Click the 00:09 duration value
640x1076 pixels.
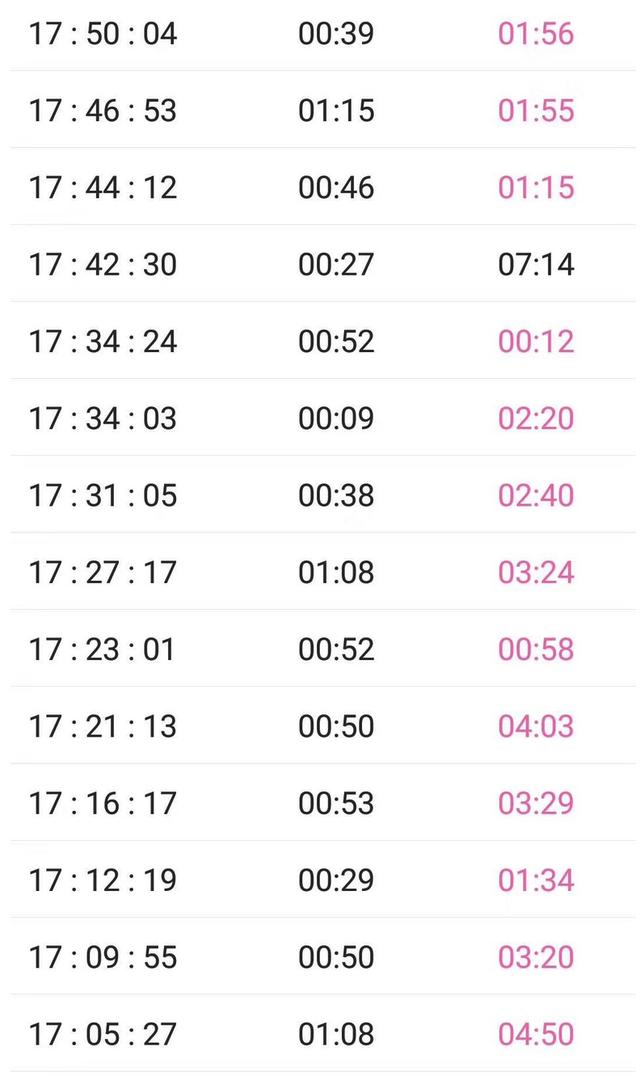336,418
